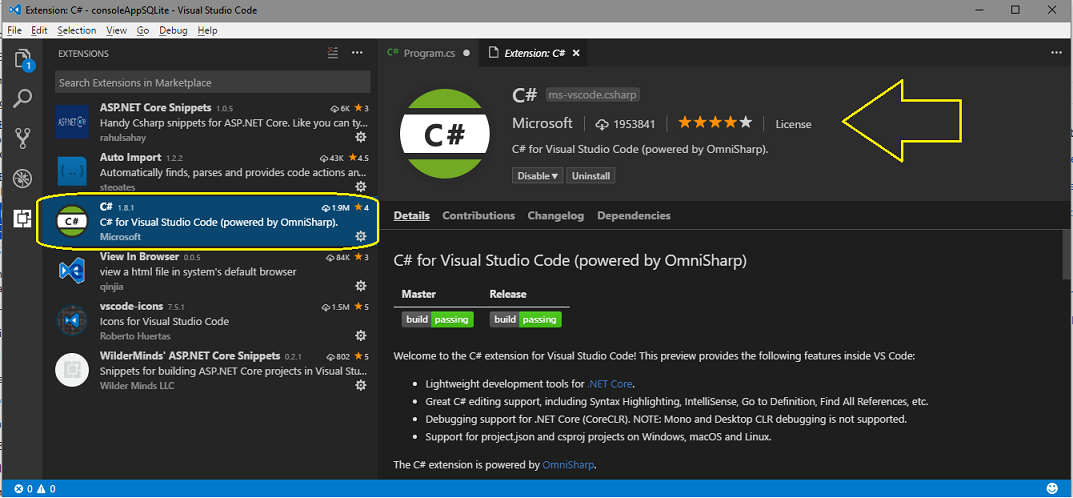Open the Debug view in activity bar
The height and width of the screenshot is (498, 1073).
coord(23,179)
